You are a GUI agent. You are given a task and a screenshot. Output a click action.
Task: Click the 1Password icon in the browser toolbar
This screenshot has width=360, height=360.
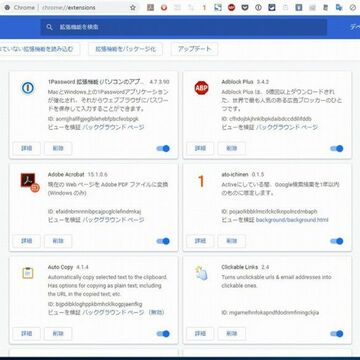258,7
